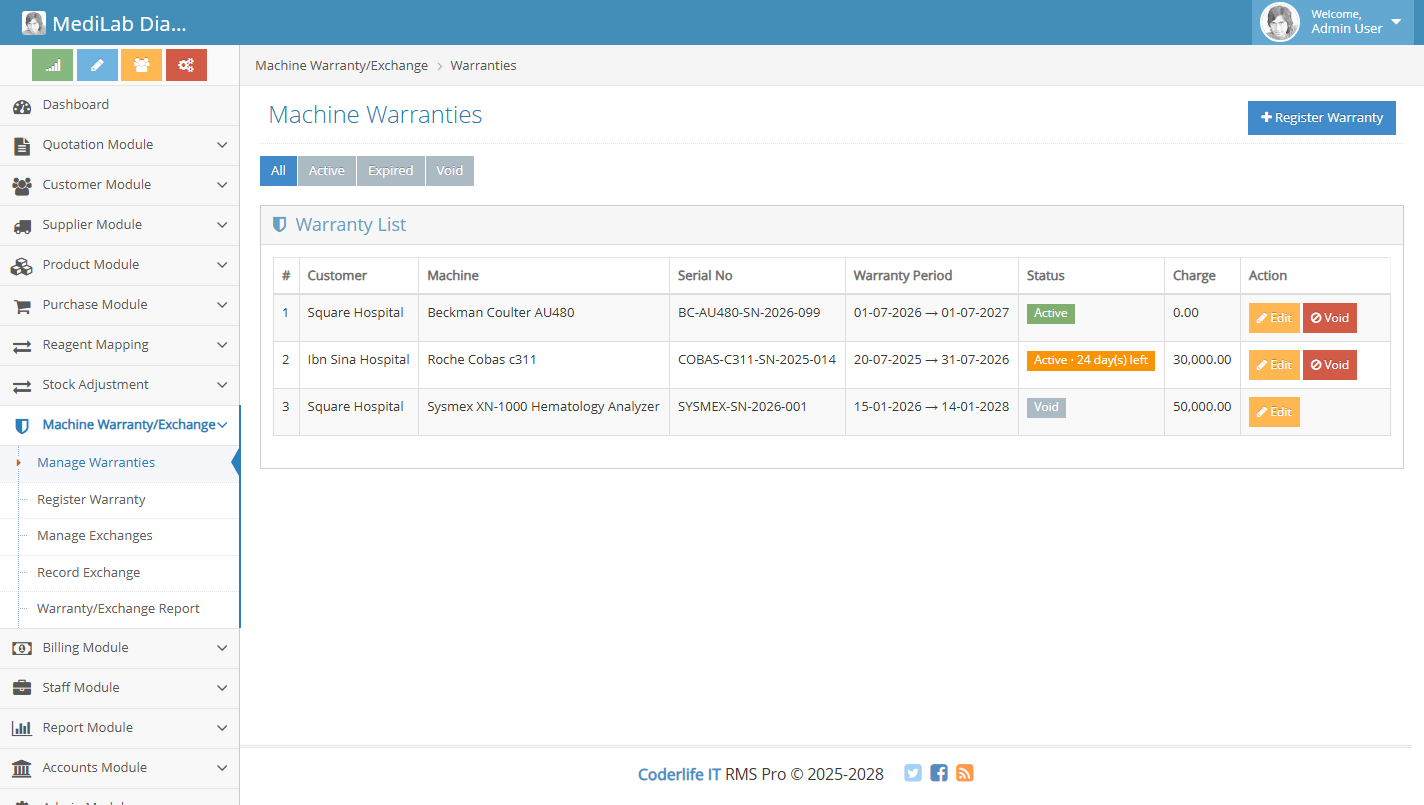Click the MediLab logo avatar icon
The width and height of the screenshot is (1424, 805).
[x=34, y=23]
